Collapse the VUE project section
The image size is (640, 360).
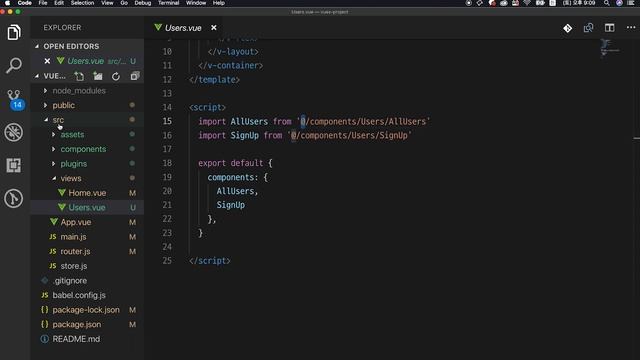point(37,76)
